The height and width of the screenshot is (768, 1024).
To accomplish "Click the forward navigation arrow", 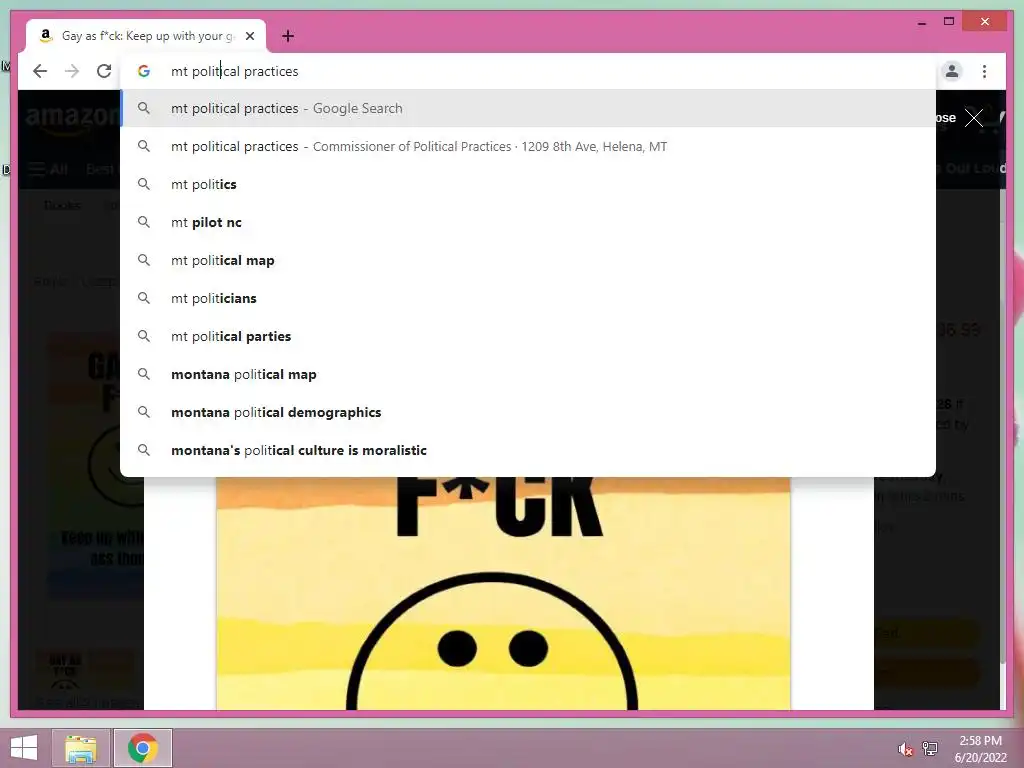I will point(72,71).
